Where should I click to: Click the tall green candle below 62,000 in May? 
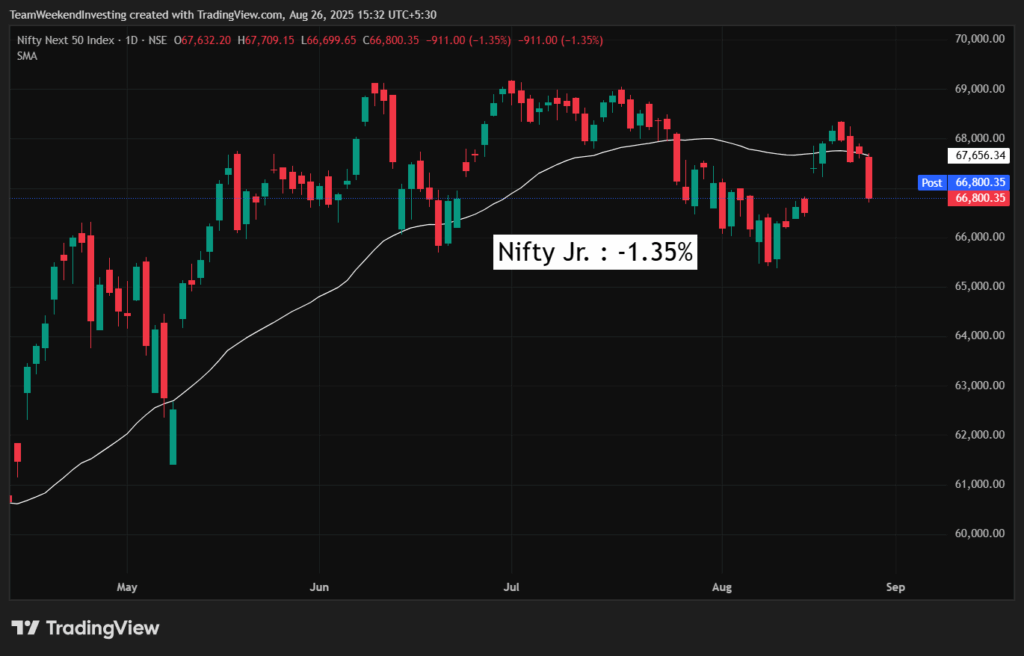pos(173,436)
